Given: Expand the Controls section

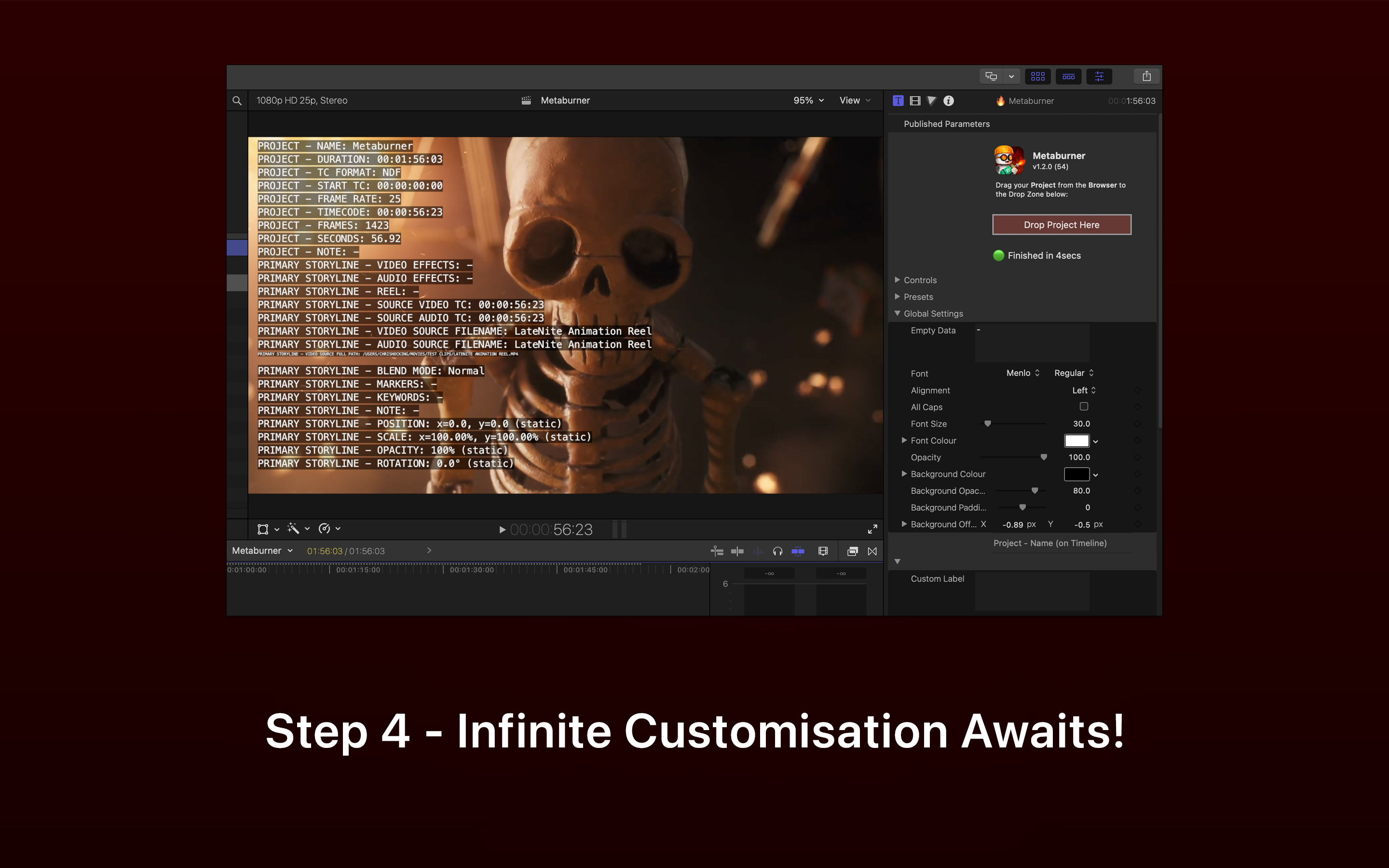Looking at the screenshot, I should click(897, 280).
